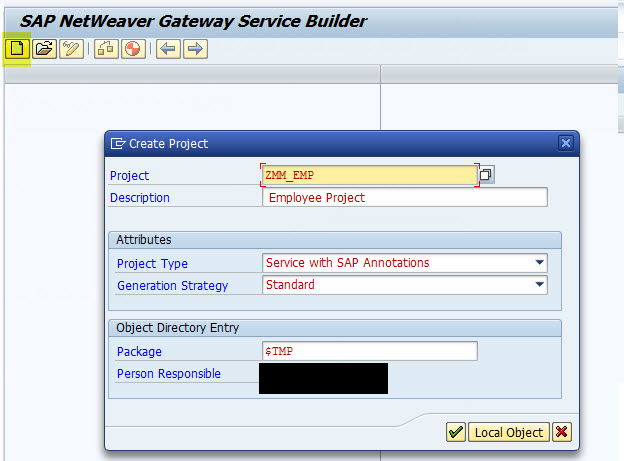
Task: Click the Create Project toolbar icon
Action: [17, 49]
